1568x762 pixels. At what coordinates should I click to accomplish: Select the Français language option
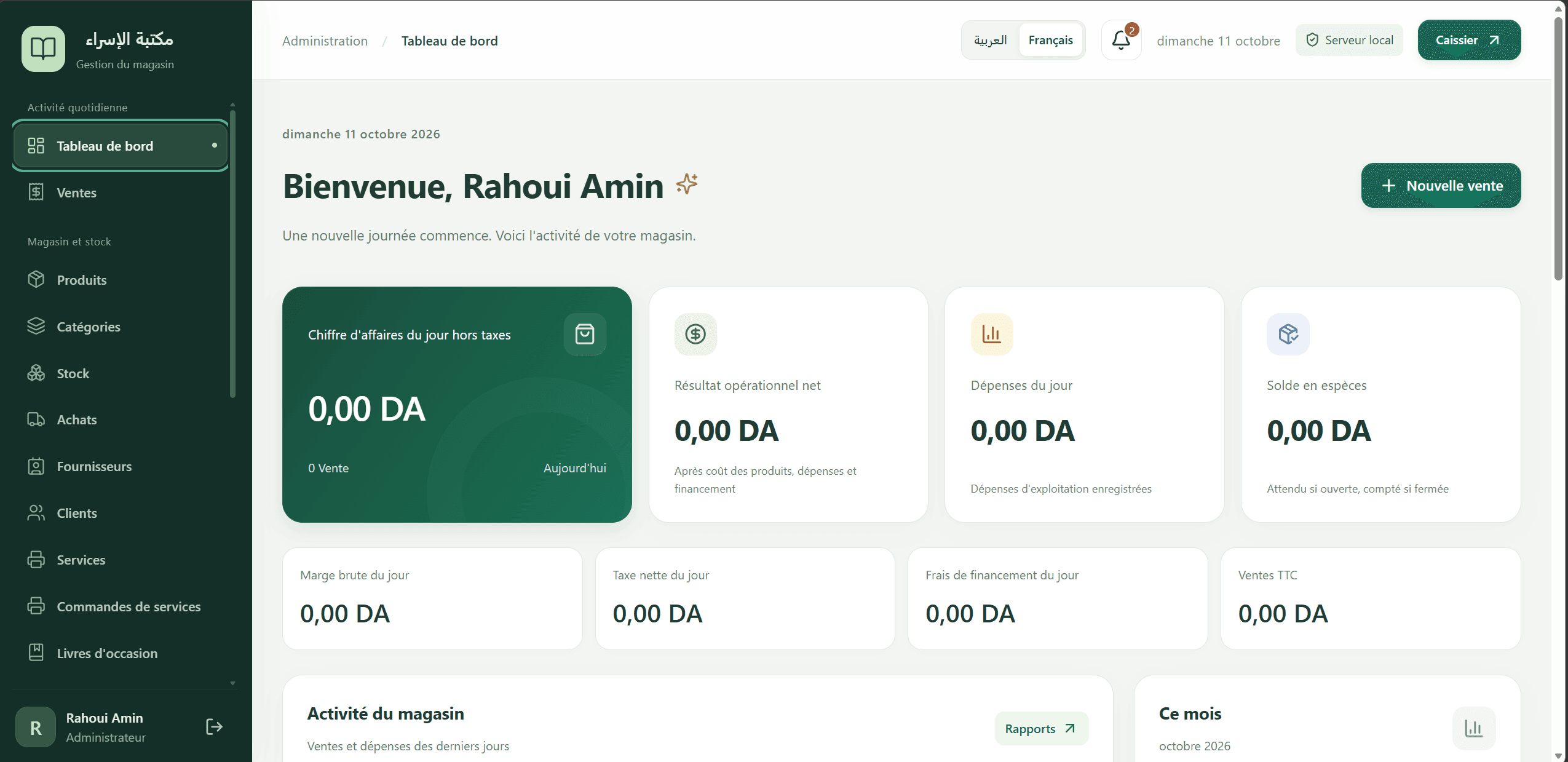pos(1050,41)
